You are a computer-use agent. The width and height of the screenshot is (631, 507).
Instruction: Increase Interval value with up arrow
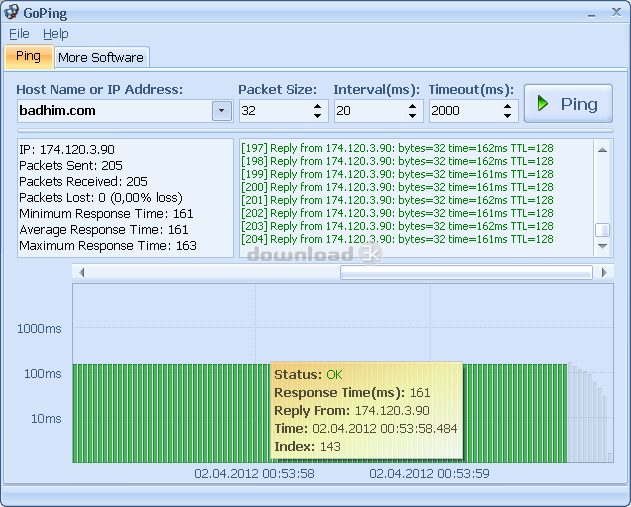point(413,106)
